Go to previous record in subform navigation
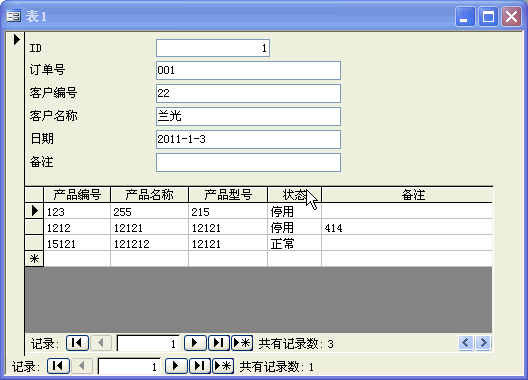Image resolution: width=528 pixels, height=380 pixels. coord(101,343)
